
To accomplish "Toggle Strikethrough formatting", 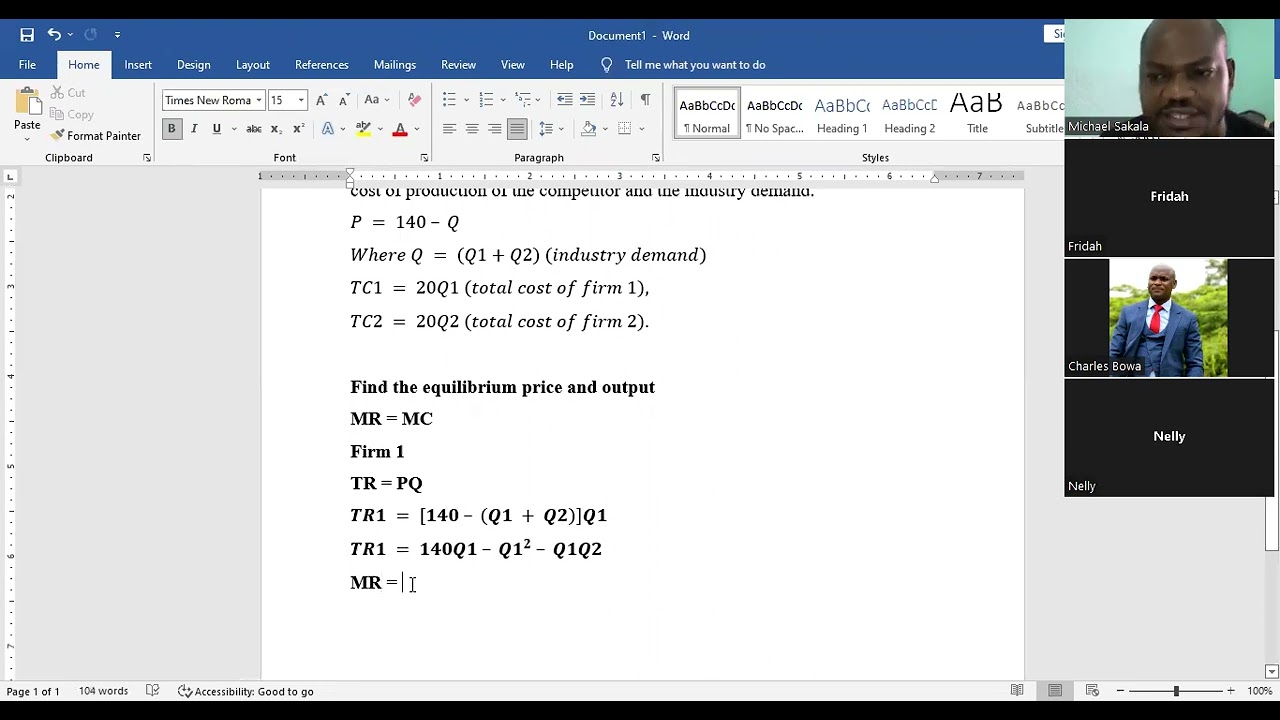I will pos(254,129).
